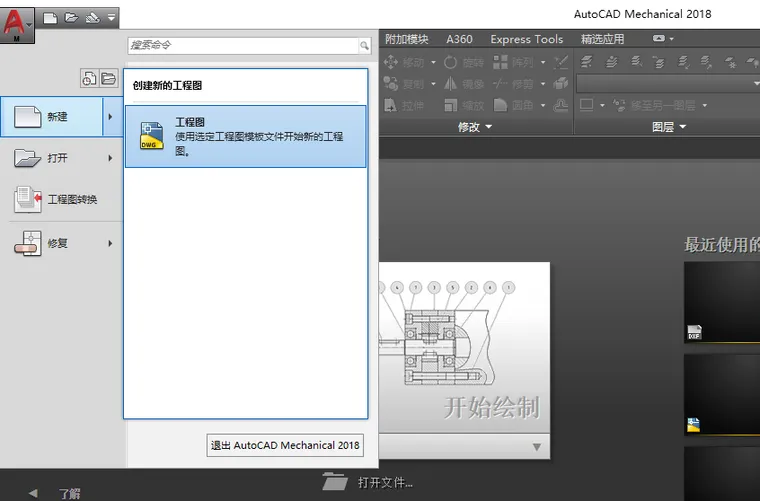The height and width of the screenshot is (501, 760).
Task: Expand the 修改 panel title
Action: tap(475, 127)
